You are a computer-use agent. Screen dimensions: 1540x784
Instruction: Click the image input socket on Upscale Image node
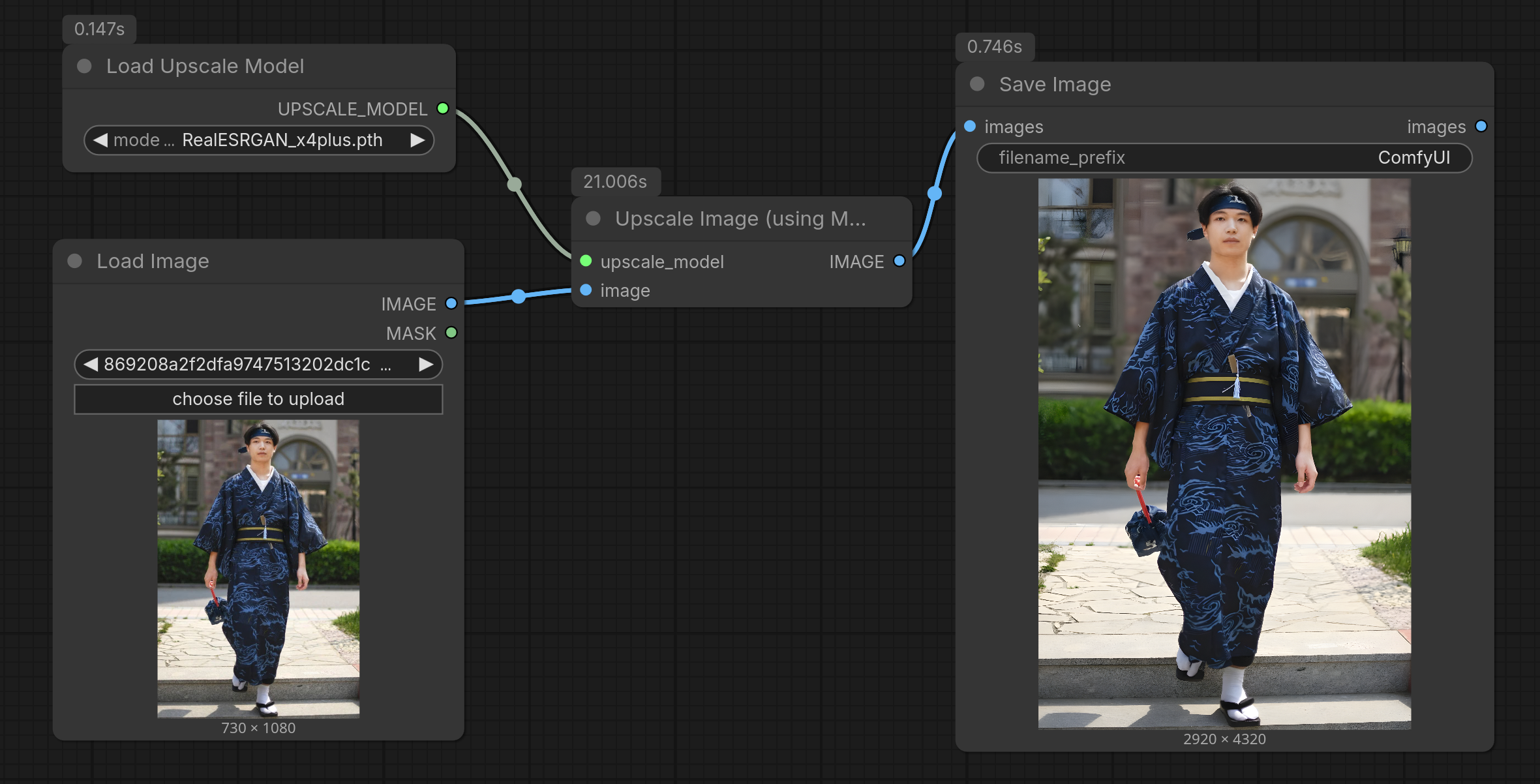(x=586, y=290)
